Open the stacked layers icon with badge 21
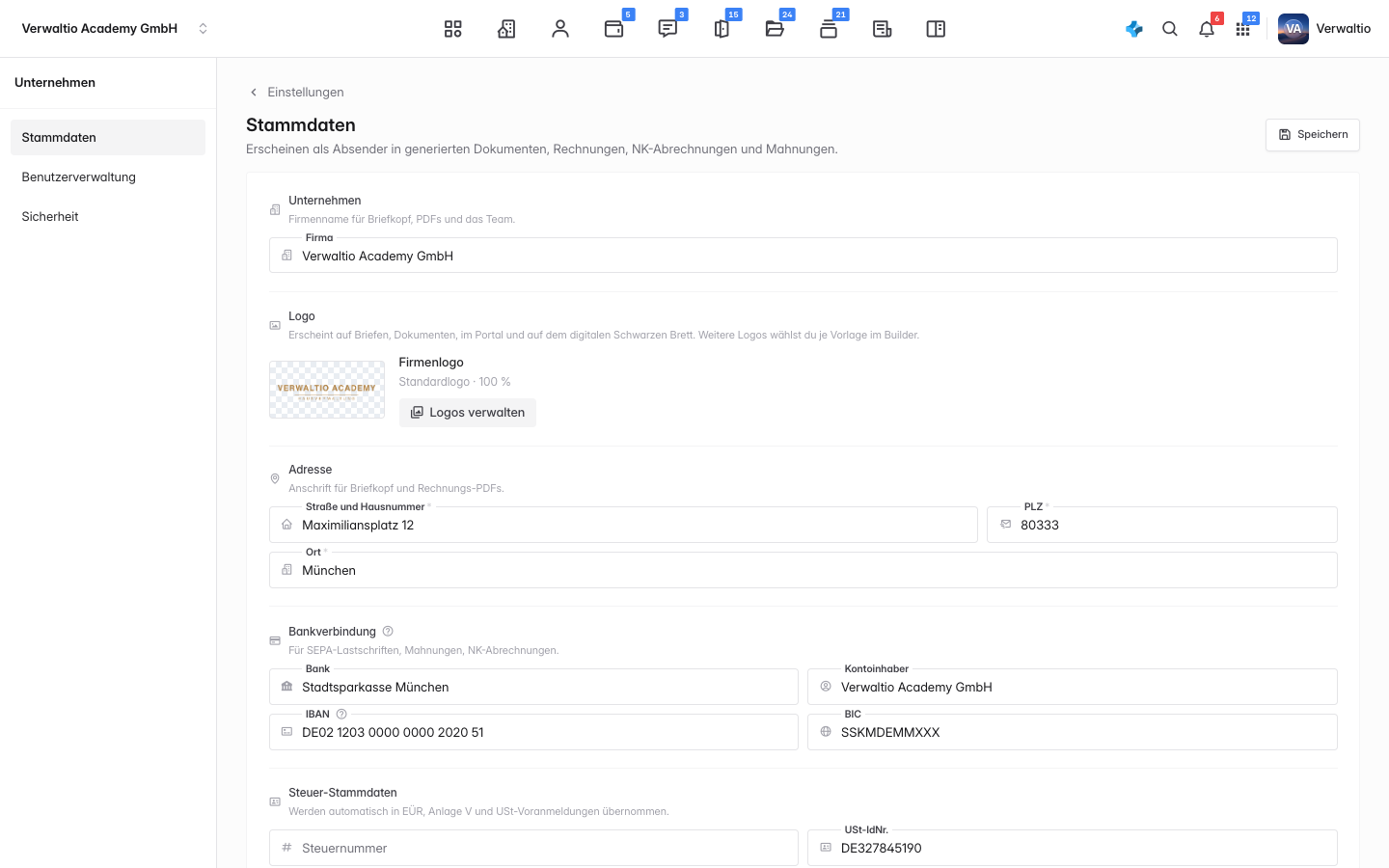This screenshot has height=868, width=1389. (x=829, y=29)
